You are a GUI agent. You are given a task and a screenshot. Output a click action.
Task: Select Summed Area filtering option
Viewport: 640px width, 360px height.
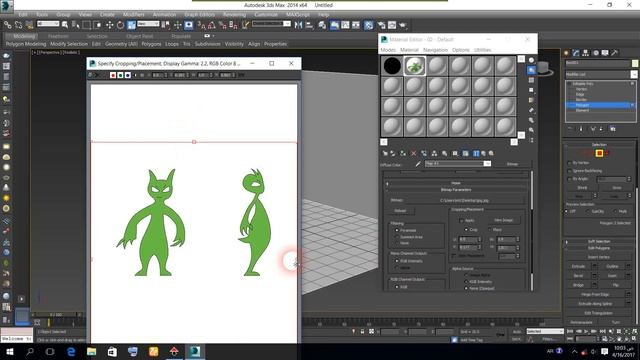[x=396, y=237]
